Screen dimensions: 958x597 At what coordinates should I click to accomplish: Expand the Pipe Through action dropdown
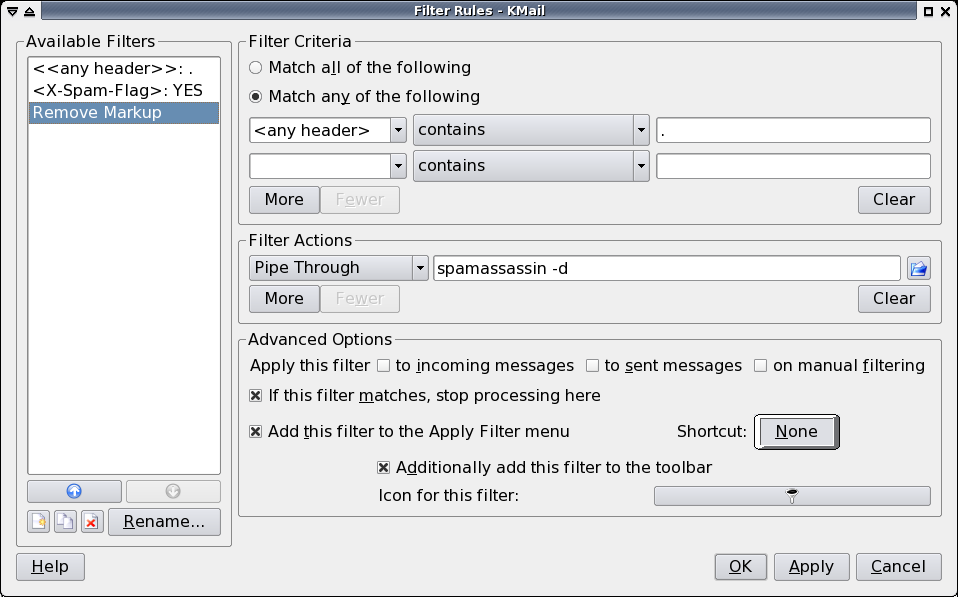pos(420,268)
